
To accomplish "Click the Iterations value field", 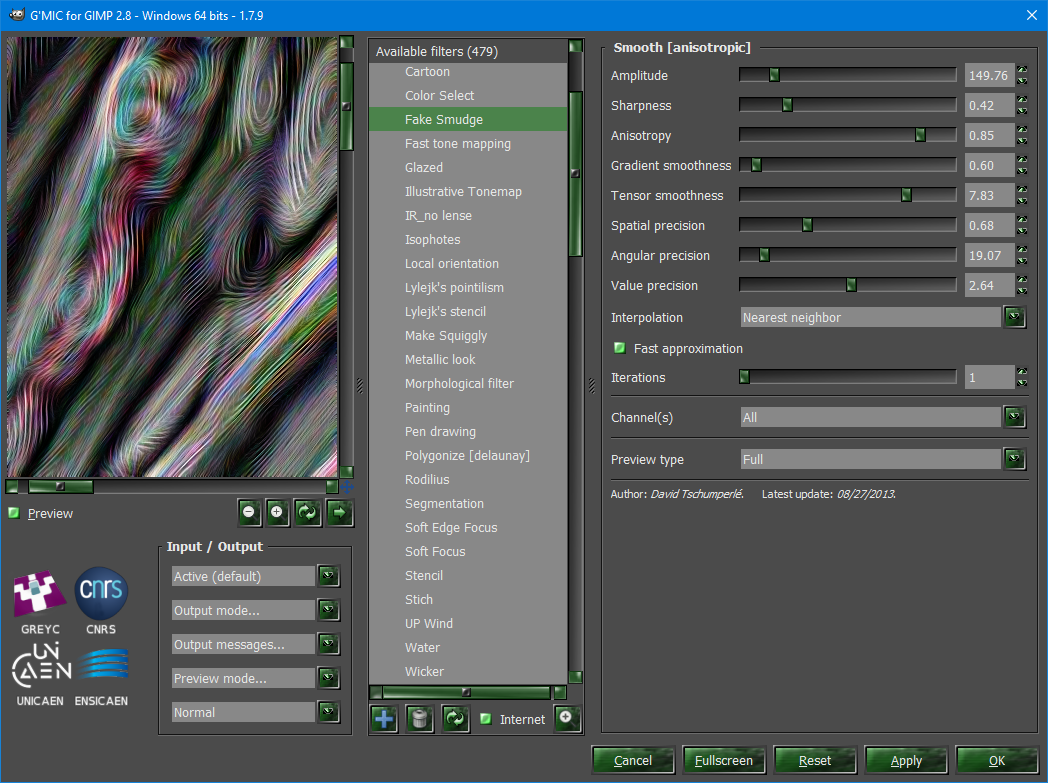I will pyautogui.click(x=989, y=377).
